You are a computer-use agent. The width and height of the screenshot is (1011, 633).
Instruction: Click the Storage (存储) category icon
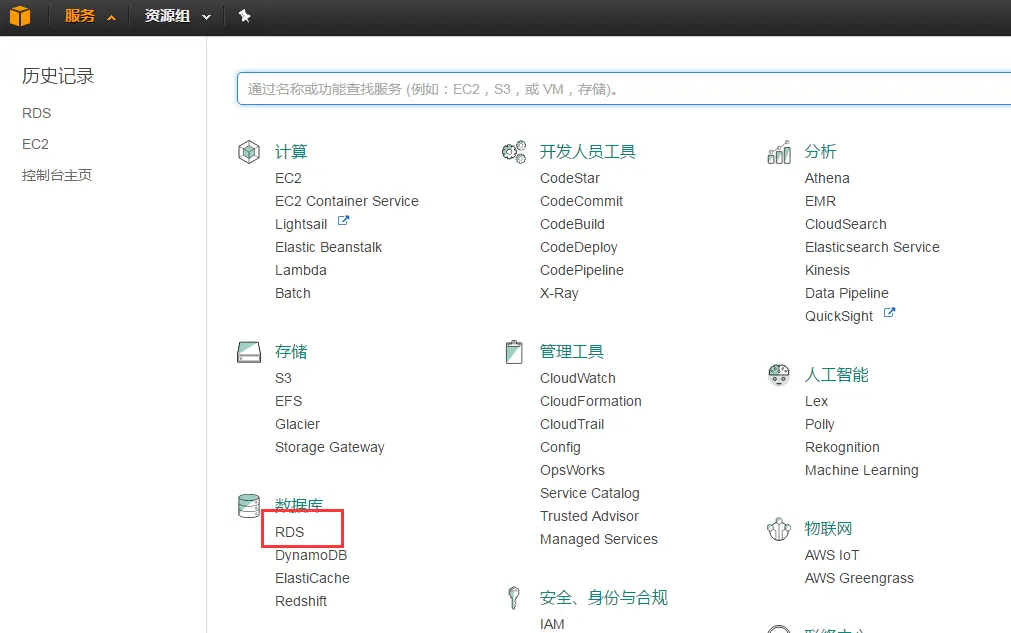249,352
